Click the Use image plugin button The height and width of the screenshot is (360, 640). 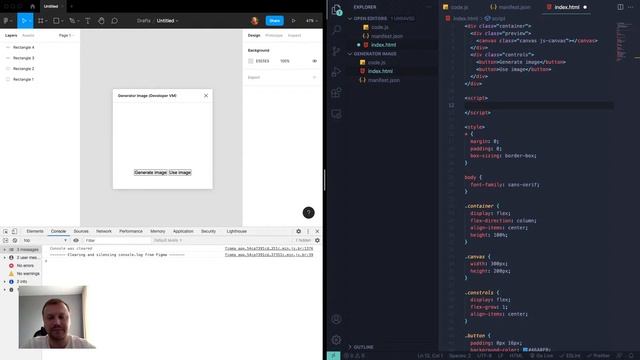180,173
